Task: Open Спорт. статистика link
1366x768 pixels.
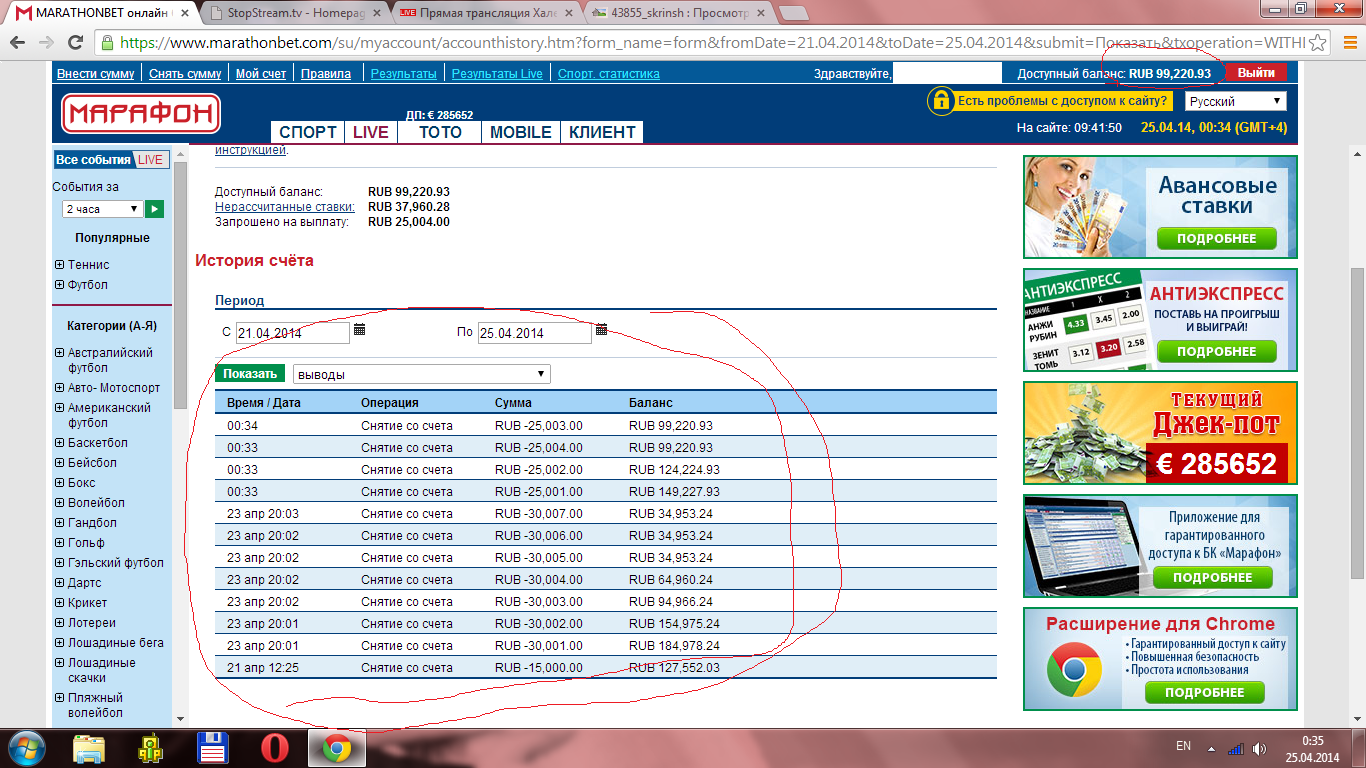Action: [609, 74]
